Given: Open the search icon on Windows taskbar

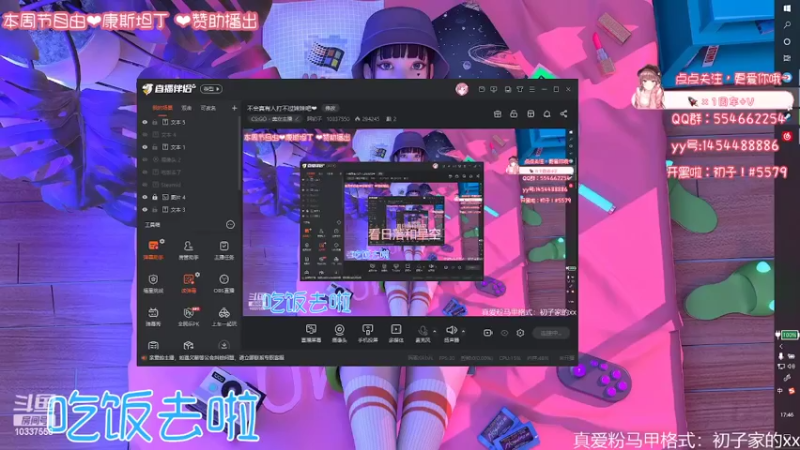Looking at the screenshot, I should point(787,25).
